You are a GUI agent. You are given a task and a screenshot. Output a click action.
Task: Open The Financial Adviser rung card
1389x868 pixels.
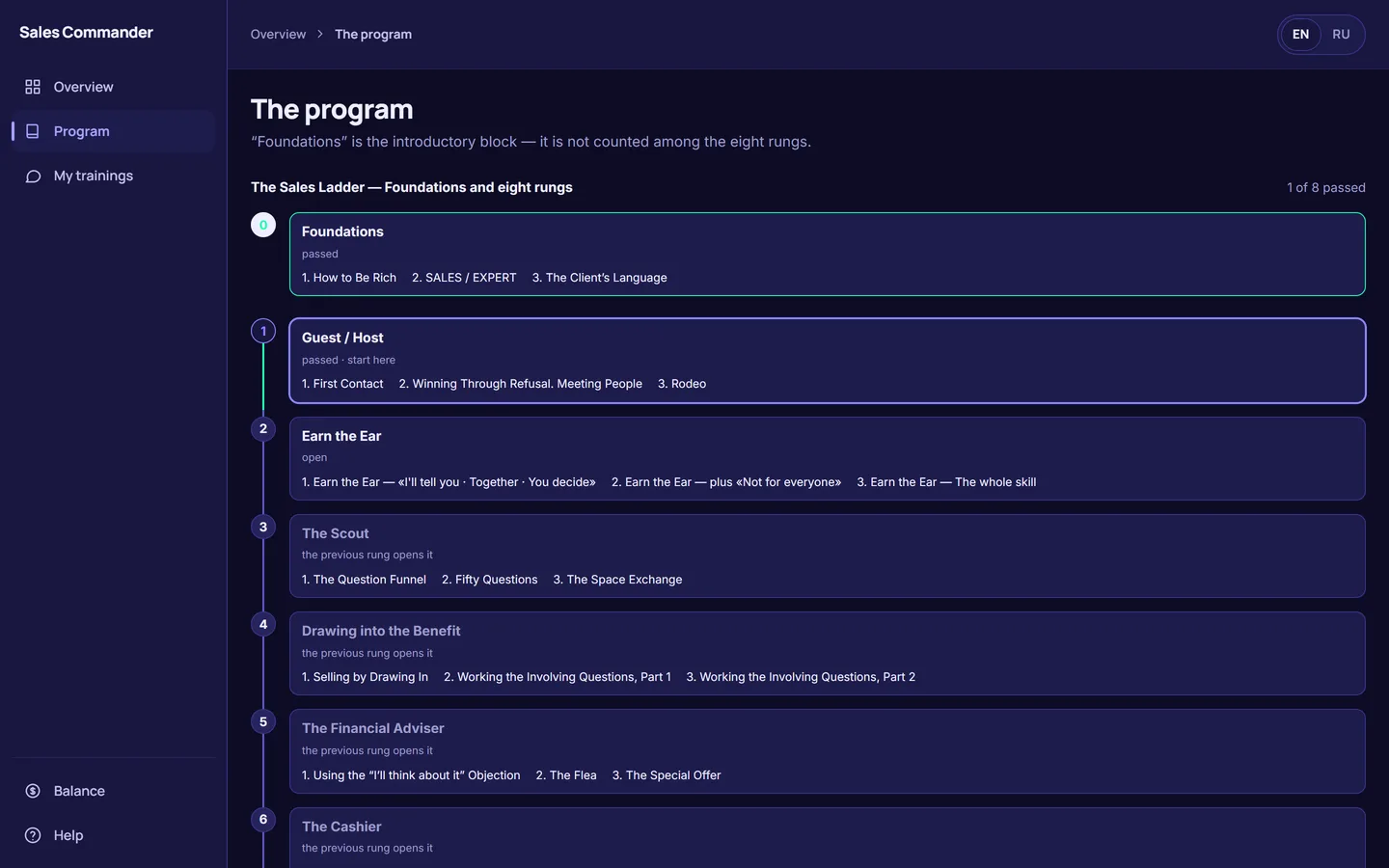click(827, 751)
